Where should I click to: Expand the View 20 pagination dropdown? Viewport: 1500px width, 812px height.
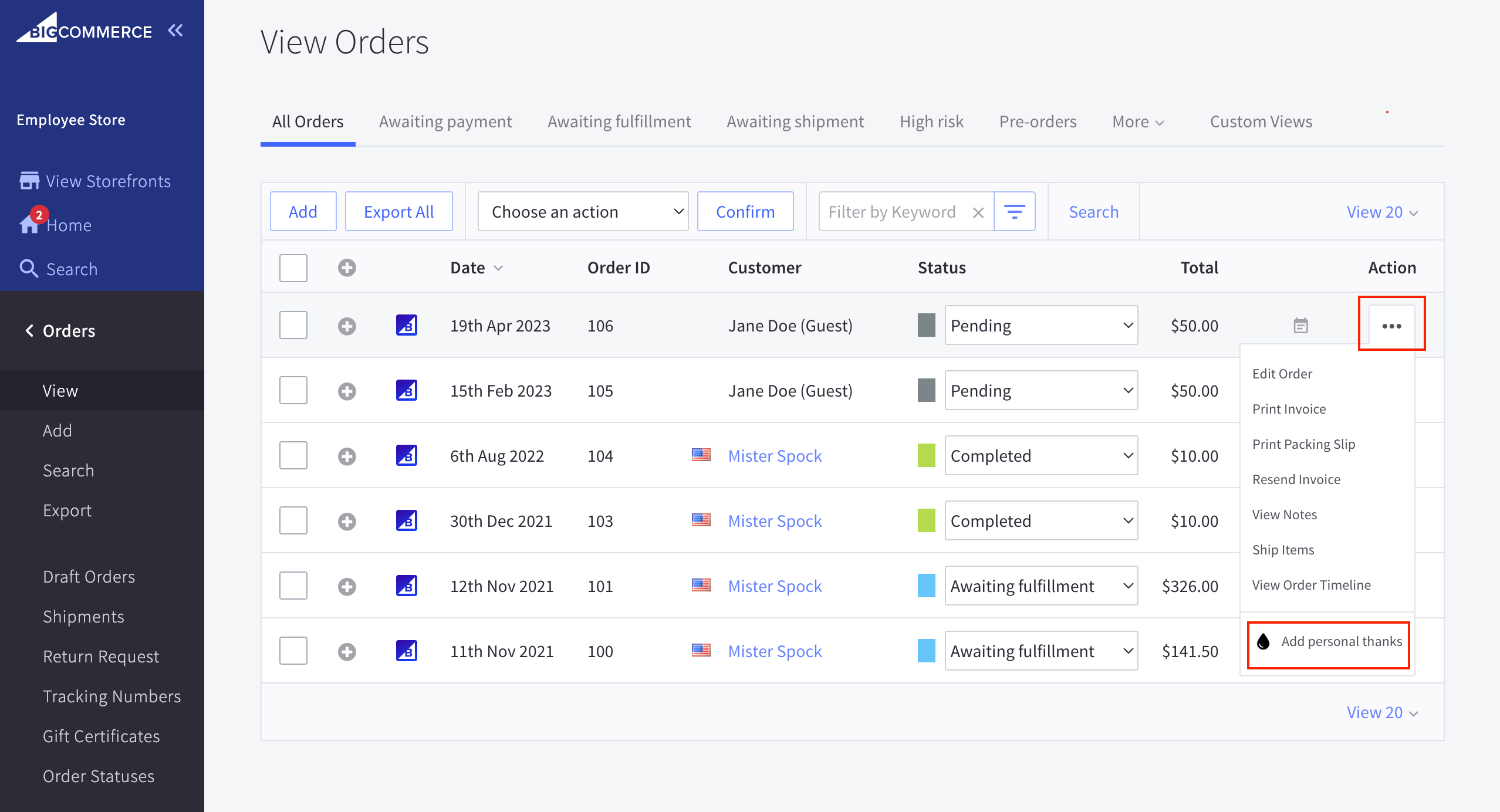[x=1382, y=212]
